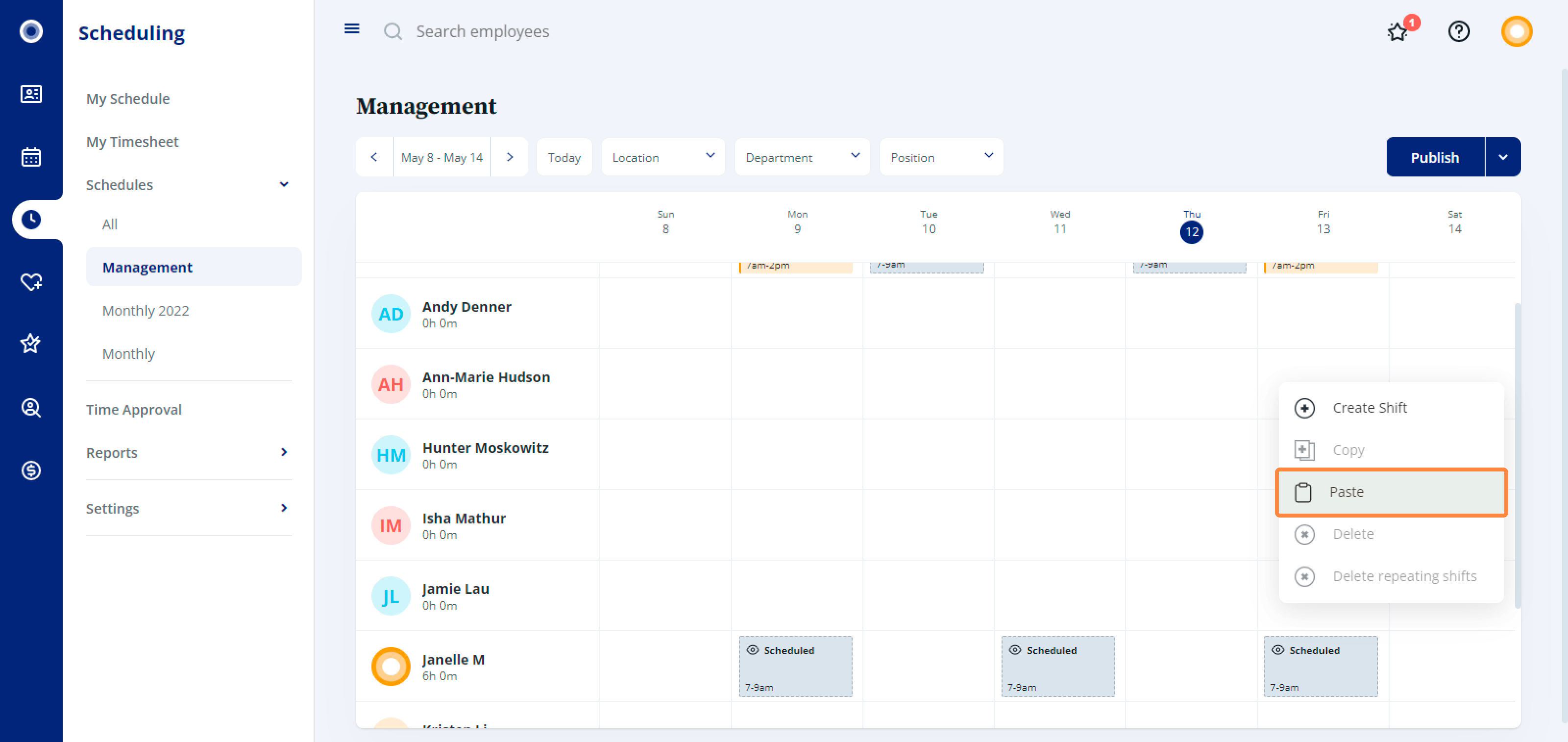
Task: Expand the Reports section chevron
Action: [x=284, y=452]
